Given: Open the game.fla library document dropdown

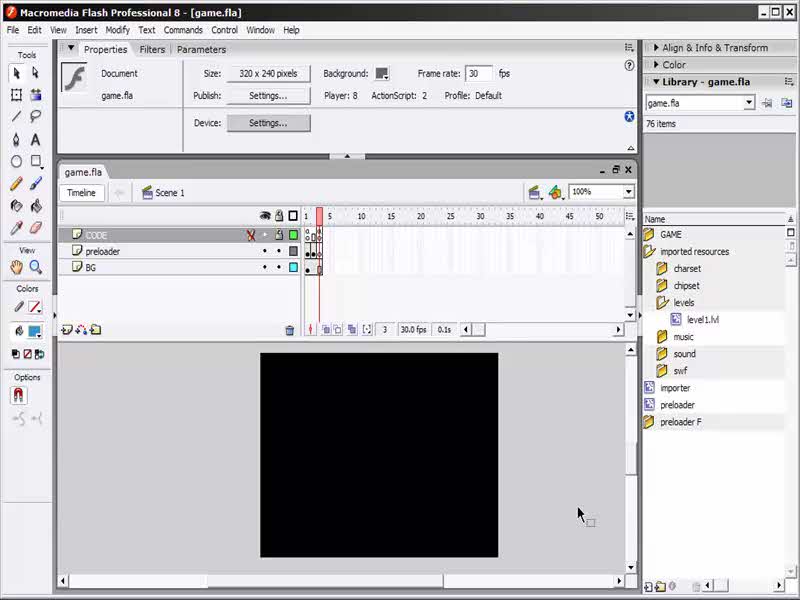Looking at the screenshot, I should click(x=748, y=103).
